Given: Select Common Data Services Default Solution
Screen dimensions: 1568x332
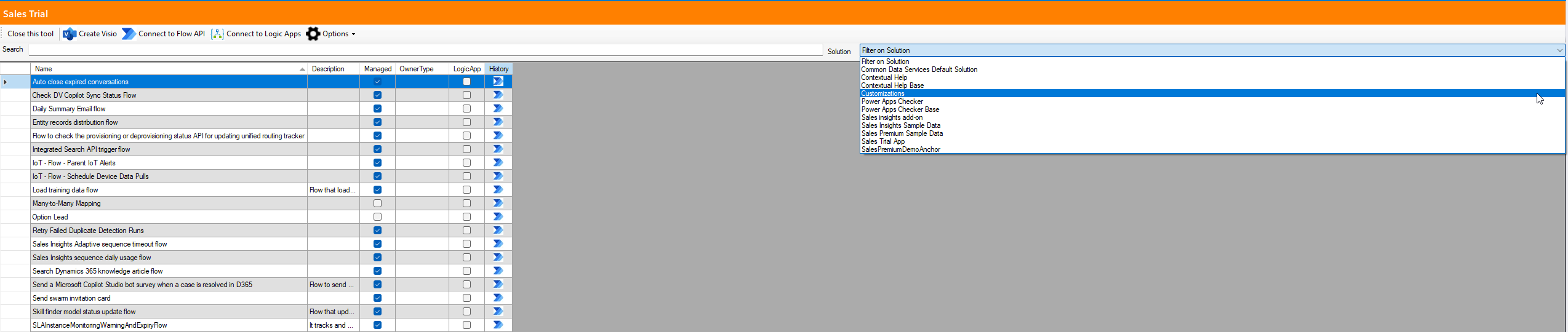Looking at the screenshot, I should (x=1212, y=69).
